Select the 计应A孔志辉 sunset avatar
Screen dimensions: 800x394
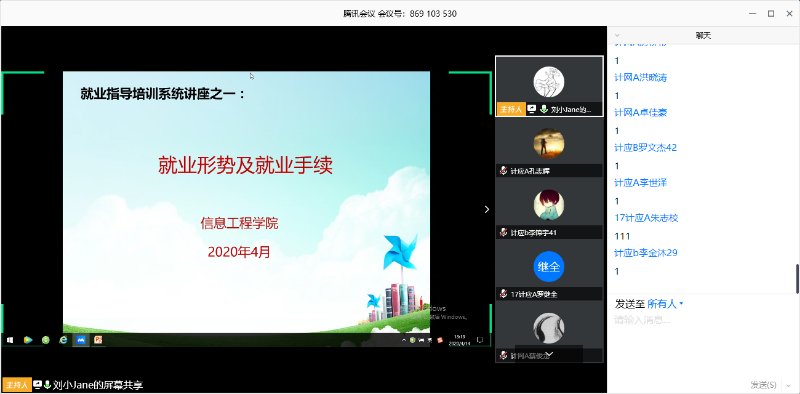point(549,143)
